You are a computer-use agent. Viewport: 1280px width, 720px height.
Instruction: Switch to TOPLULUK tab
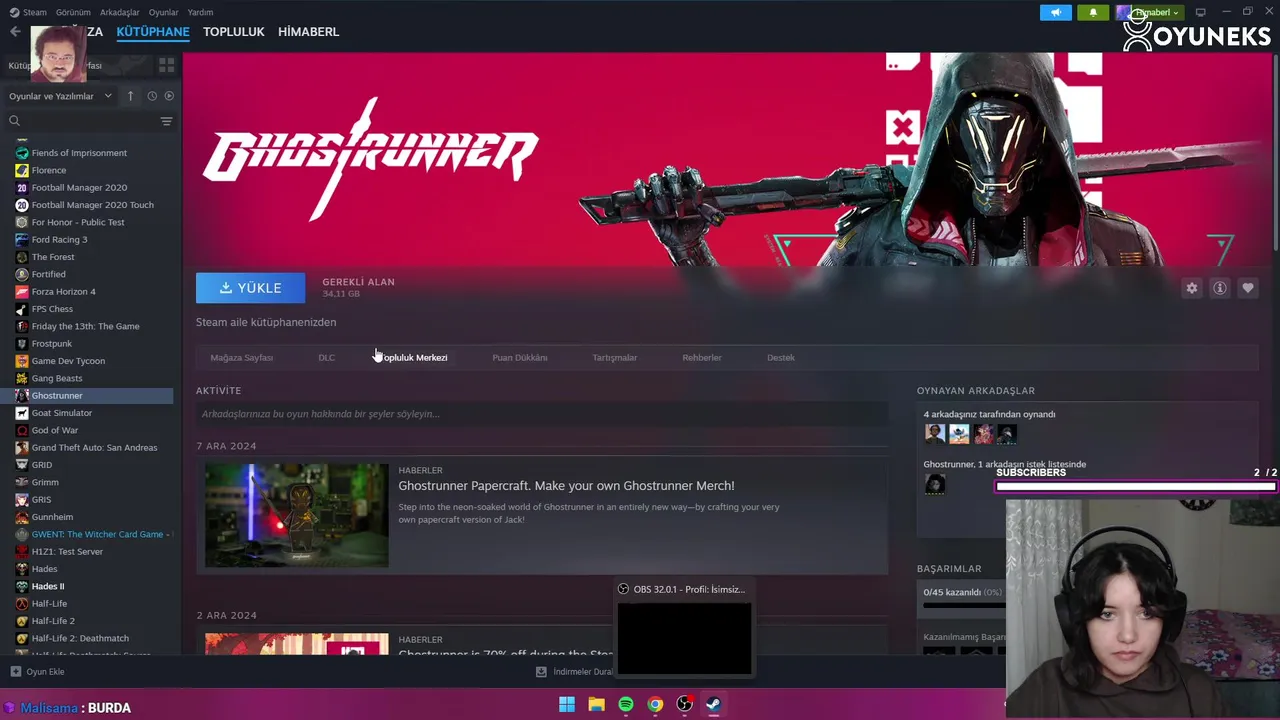234,32
